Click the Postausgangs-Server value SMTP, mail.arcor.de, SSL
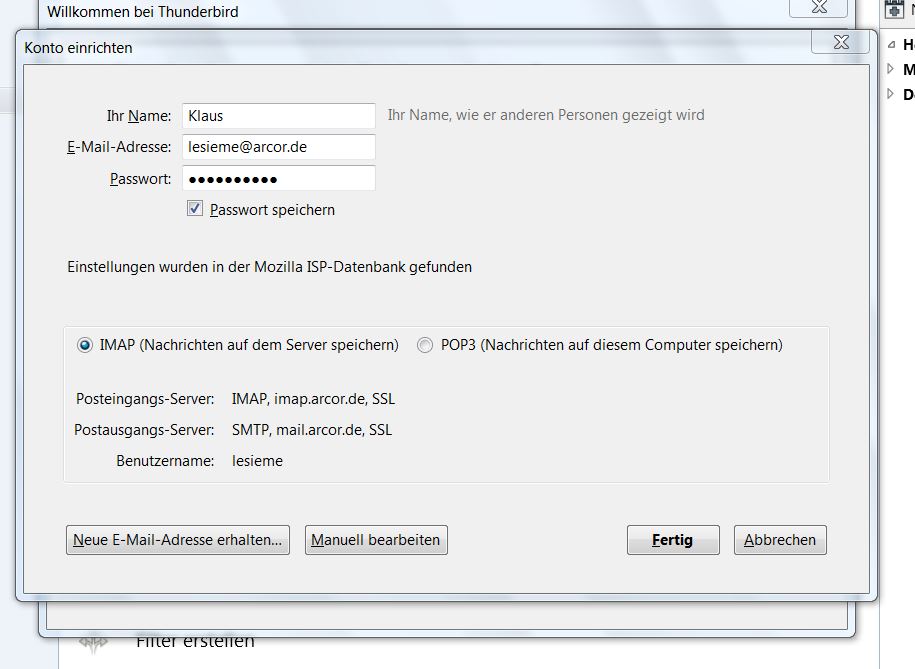 312,430
